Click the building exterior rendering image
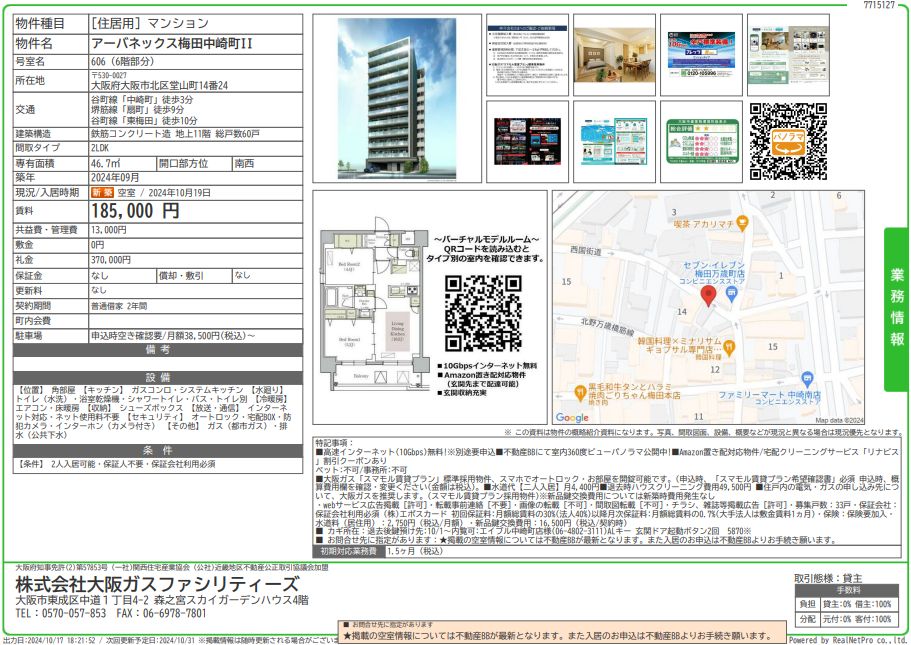The height and width of the screenshot is (645, 911). [397, 98]
